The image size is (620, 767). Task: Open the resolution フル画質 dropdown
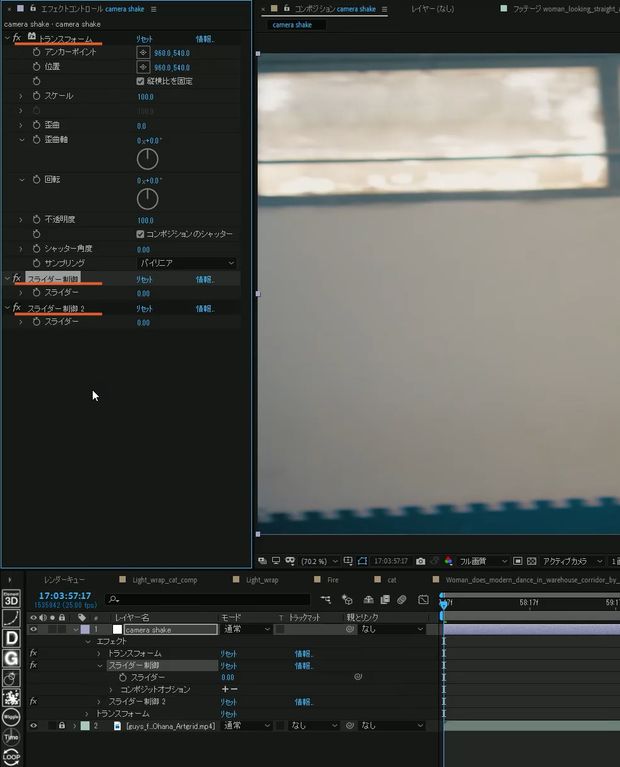tap(483, 561)
